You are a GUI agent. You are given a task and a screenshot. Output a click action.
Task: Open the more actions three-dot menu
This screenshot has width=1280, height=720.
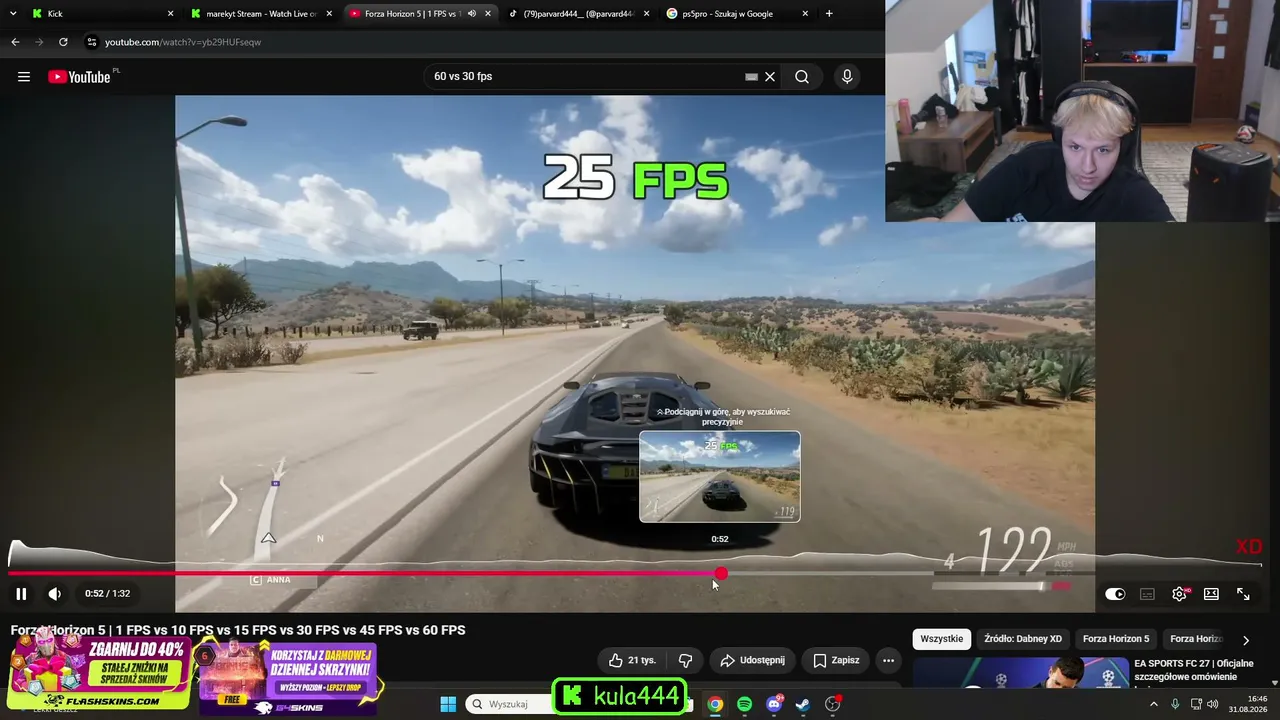tap(888, 660)
